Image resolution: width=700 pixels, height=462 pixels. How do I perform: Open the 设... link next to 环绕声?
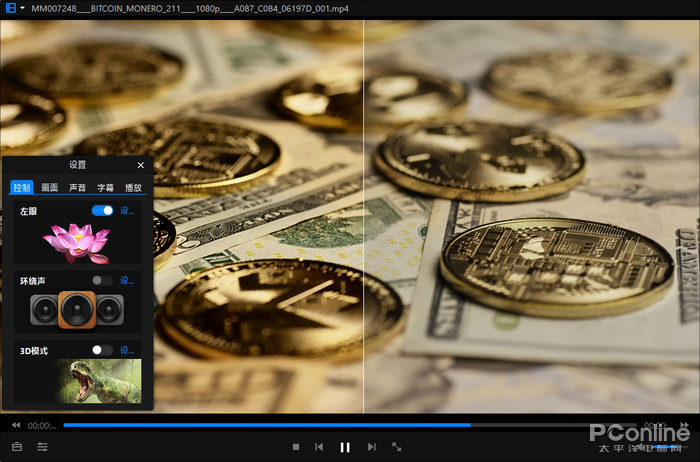pyautogui.click(x=127, y=280)
